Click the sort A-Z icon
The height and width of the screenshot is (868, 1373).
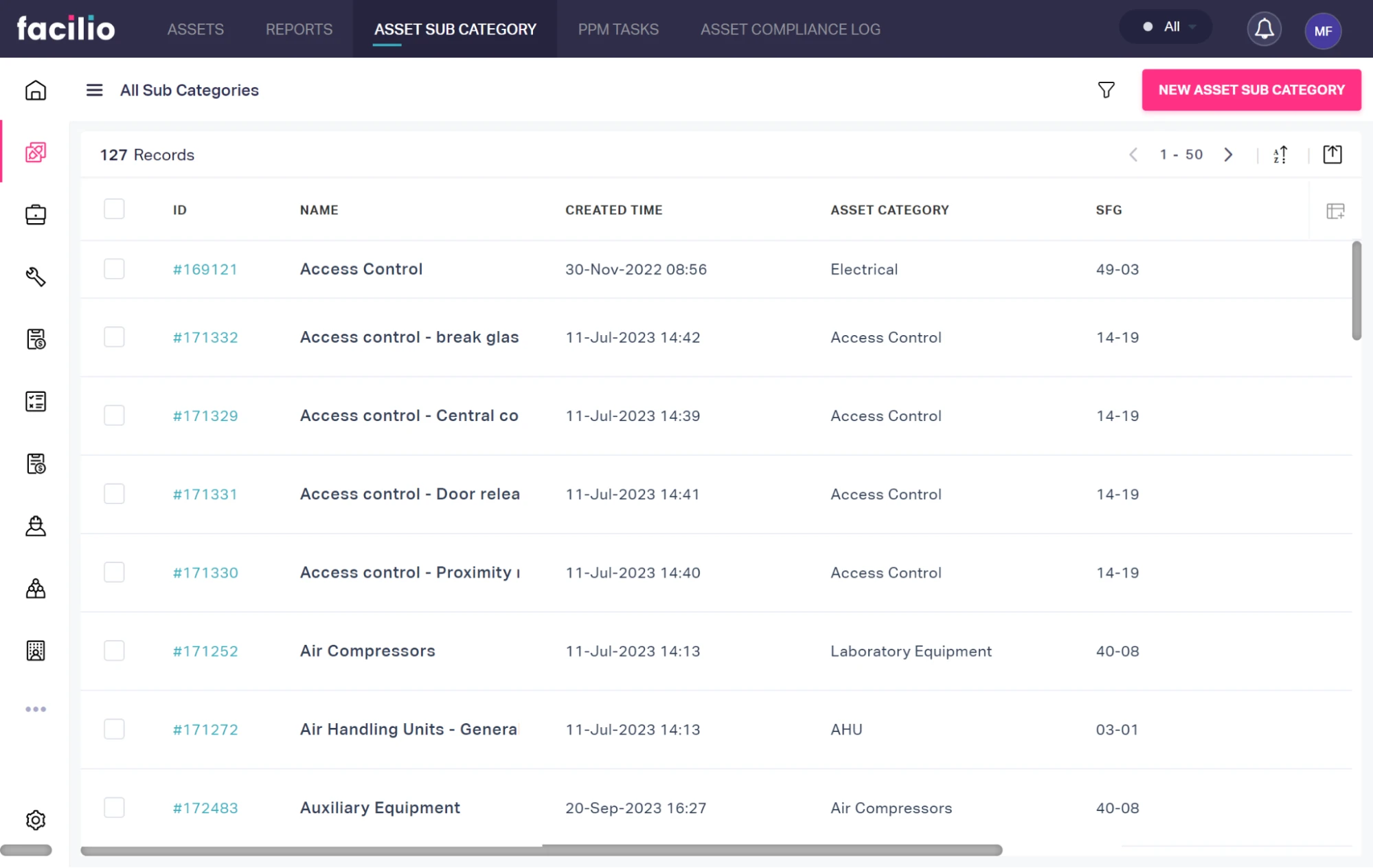pyautogui.click(x=1280, y=155)
